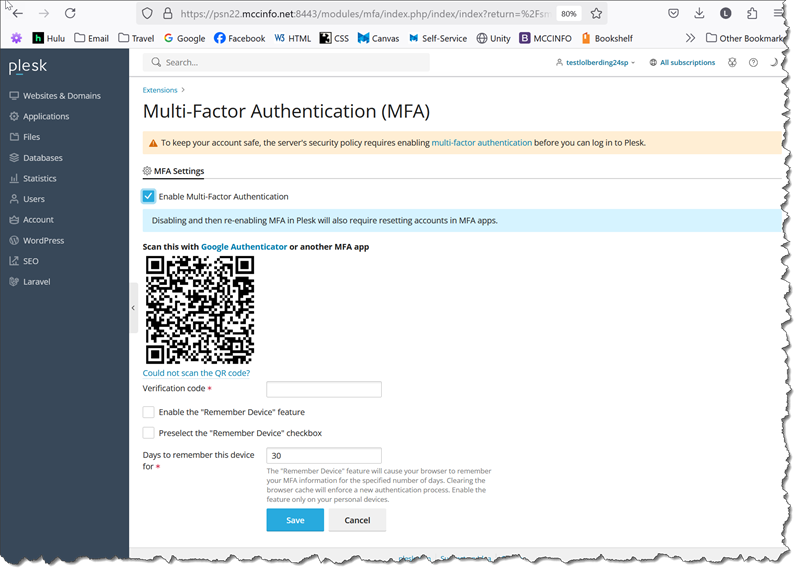This screenshot has height=573, width=800.
Task: Open the browser hamburger menu
Action: tap(778, 14)
